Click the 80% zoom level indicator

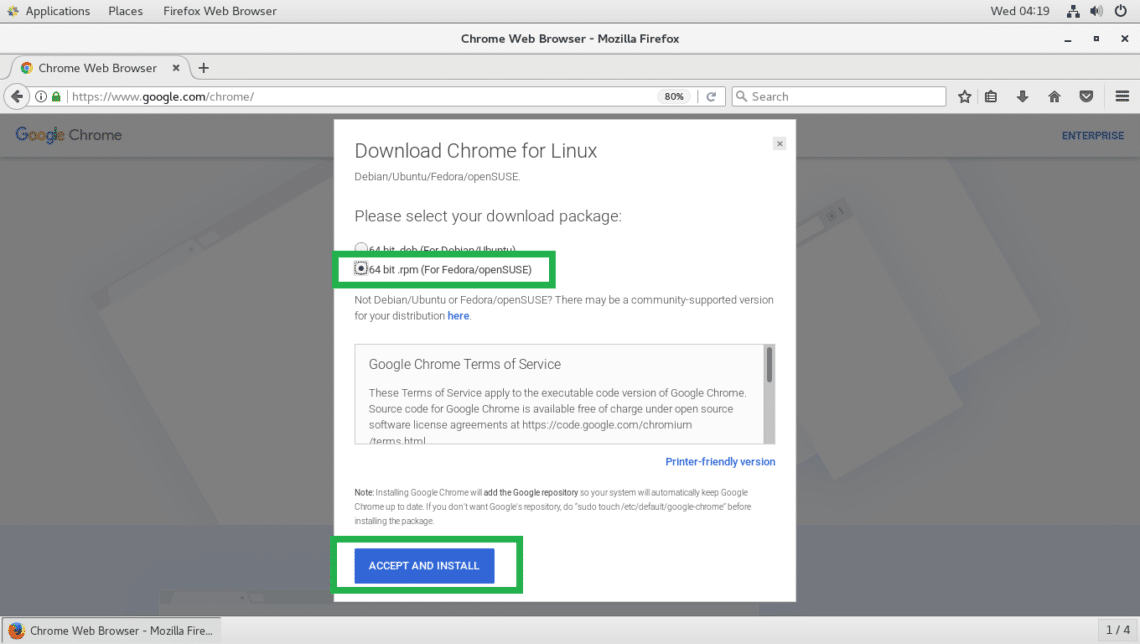[x=674, y=96]
